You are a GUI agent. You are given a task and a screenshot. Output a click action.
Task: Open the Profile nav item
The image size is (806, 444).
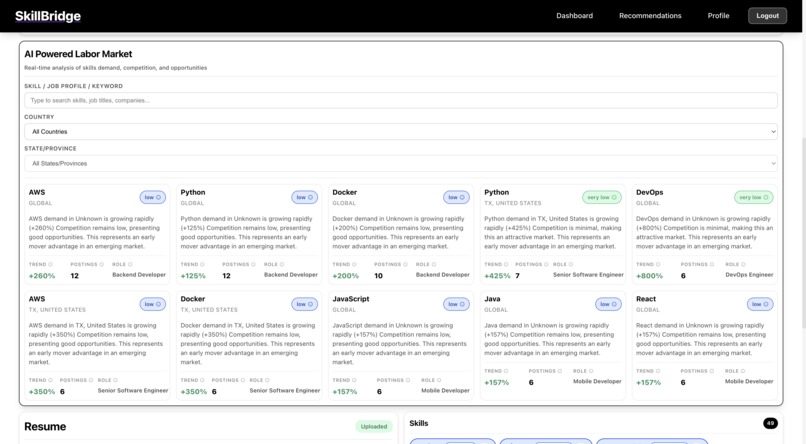[x=718, y=16]
